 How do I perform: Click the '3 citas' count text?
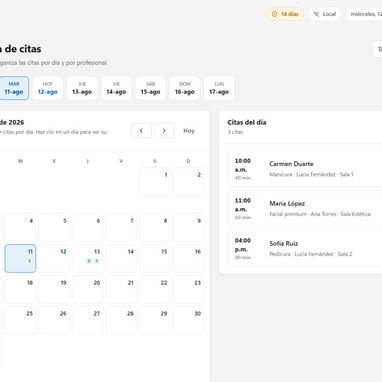tap(235, 132)
